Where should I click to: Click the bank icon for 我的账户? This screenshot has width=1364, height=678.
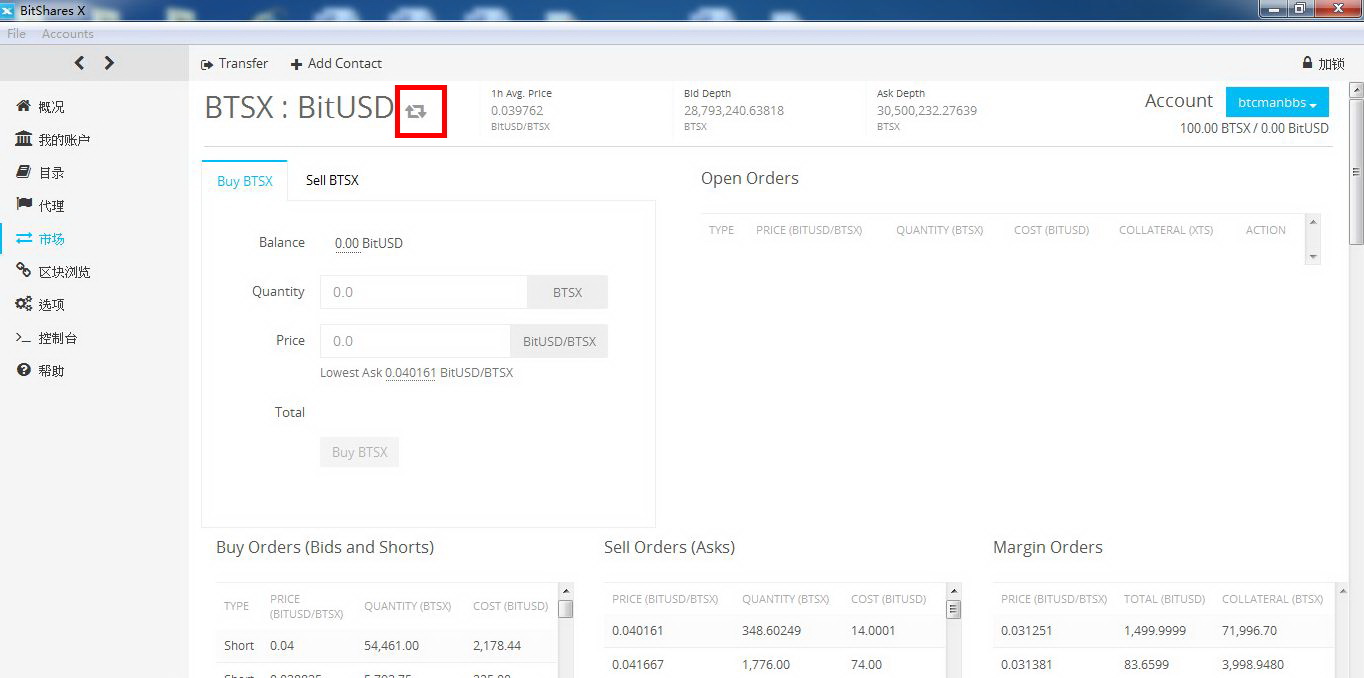tap(24, 139)
